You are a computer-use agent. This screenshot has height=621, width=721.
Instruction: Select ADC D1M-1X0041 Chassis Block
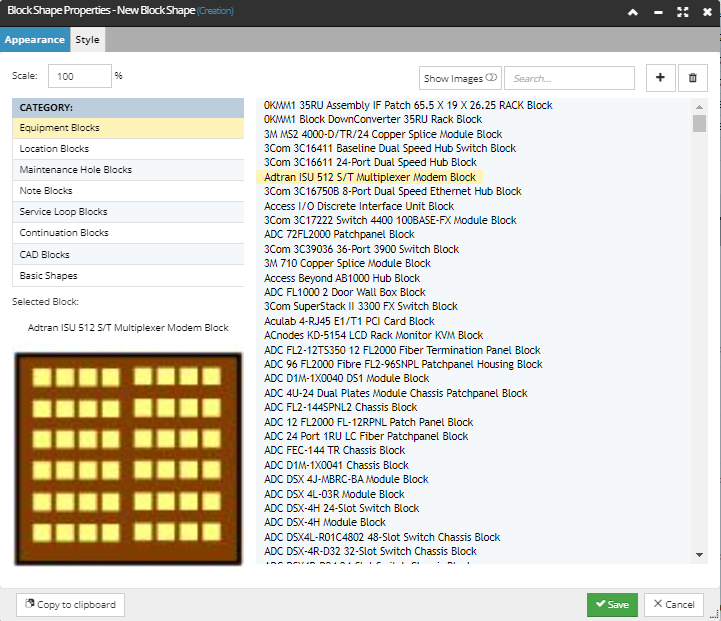point(337,466)
